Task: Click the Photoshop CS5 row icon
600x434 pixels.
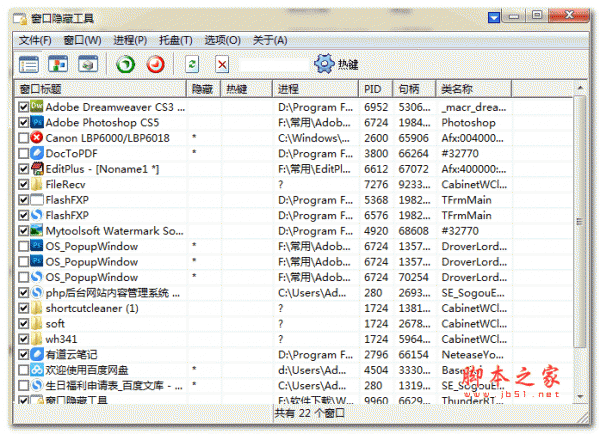Action: (x=37, y=122)
